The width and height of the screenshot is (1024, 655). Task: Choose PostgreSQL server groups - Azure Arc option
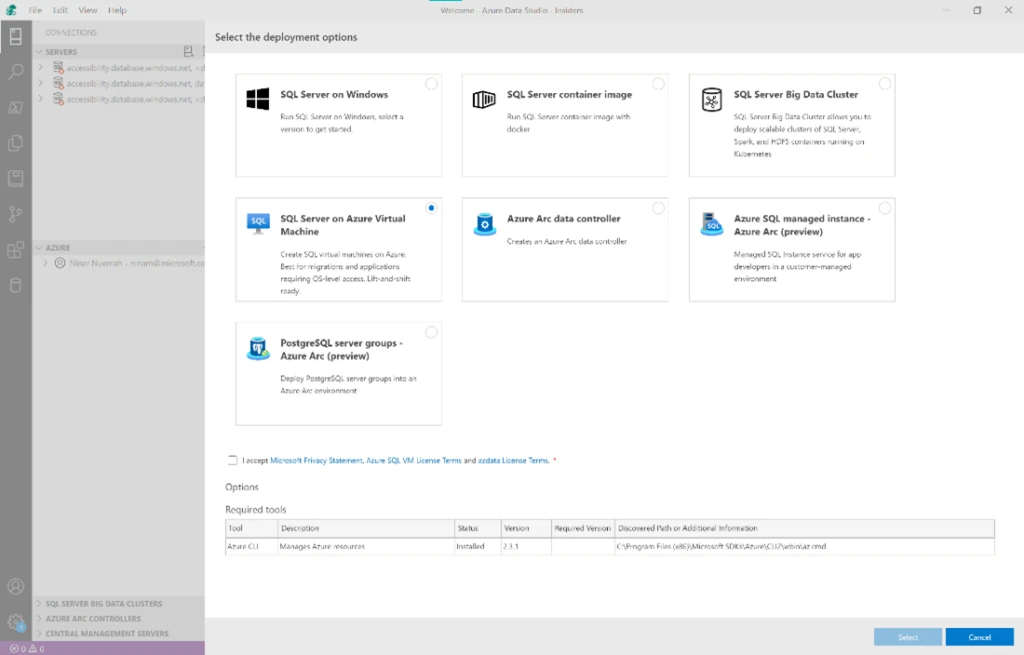[431, 332]
